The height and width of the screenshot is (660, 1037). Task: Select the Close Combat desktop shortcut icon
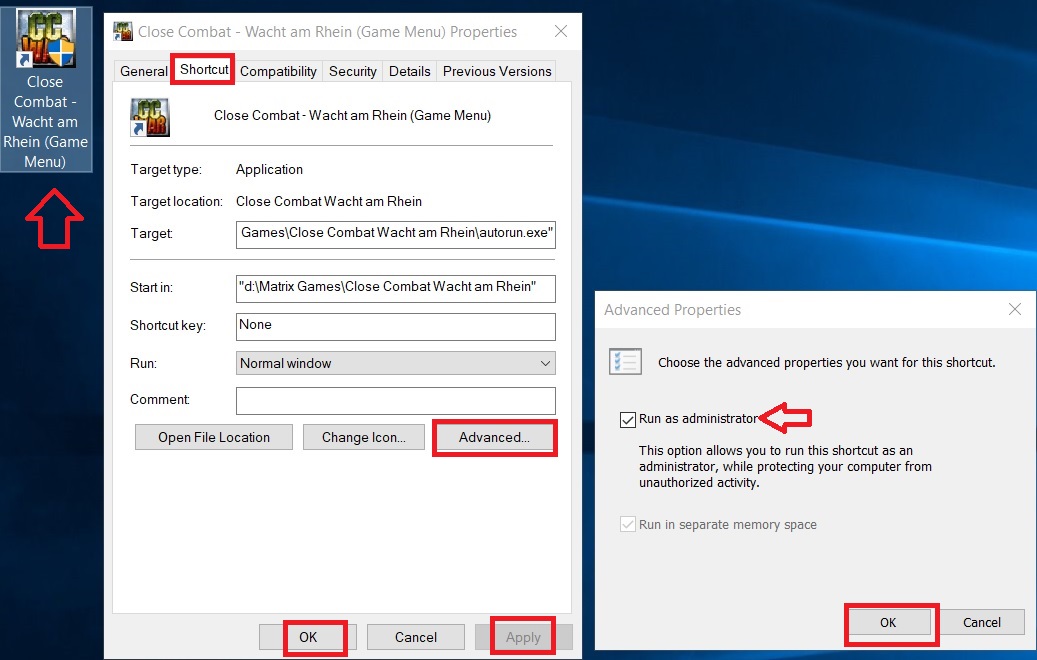pos(46,89)
